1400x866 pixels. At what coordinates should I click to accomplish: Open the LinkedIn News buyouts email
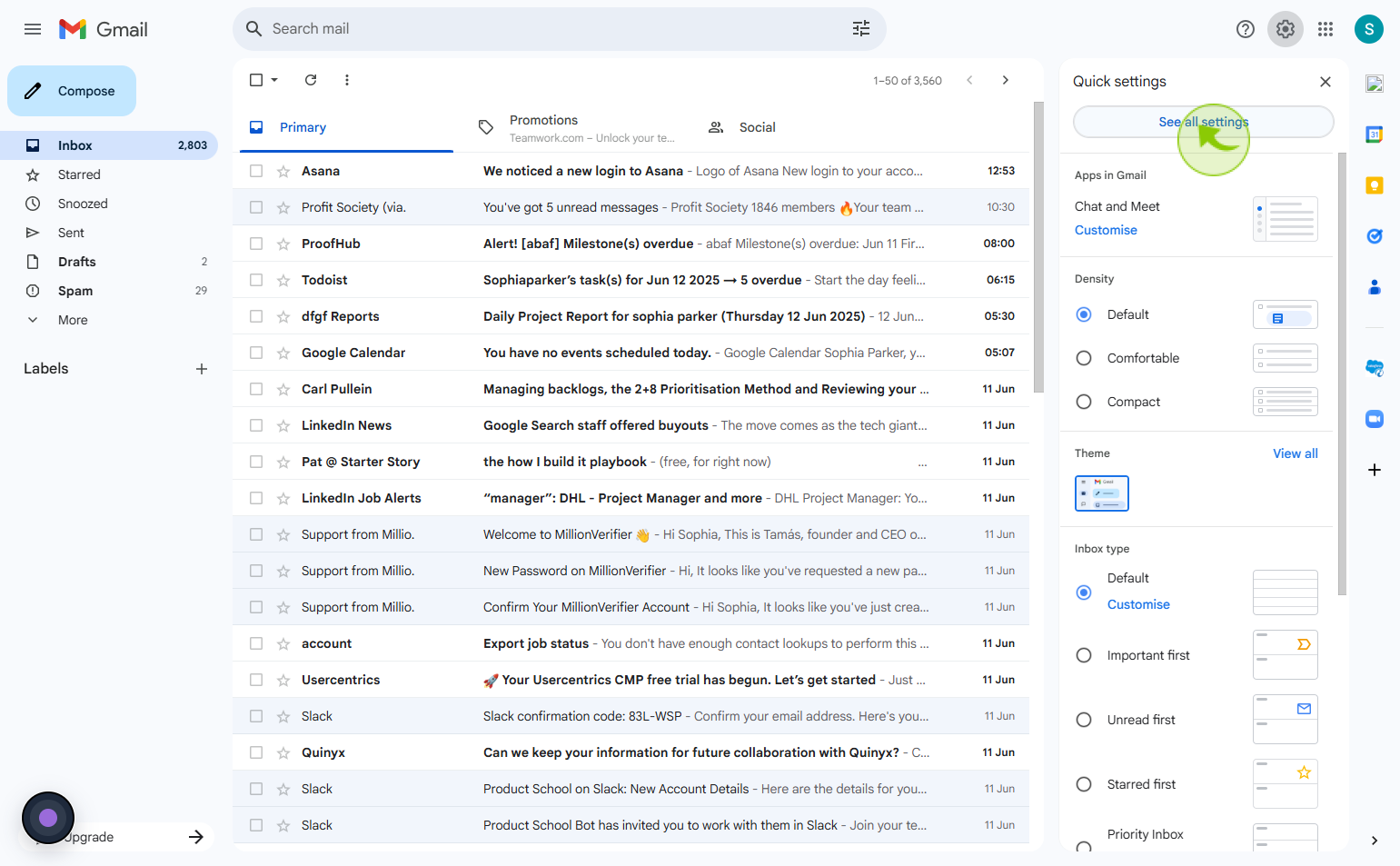coord(630,425)
